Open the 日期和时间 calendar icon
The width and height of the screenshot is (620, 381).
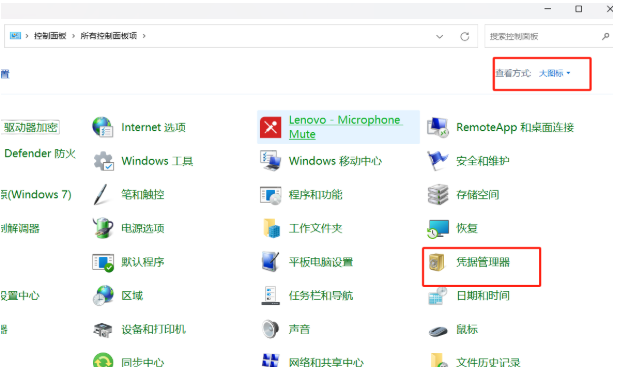tap(438, 296)
